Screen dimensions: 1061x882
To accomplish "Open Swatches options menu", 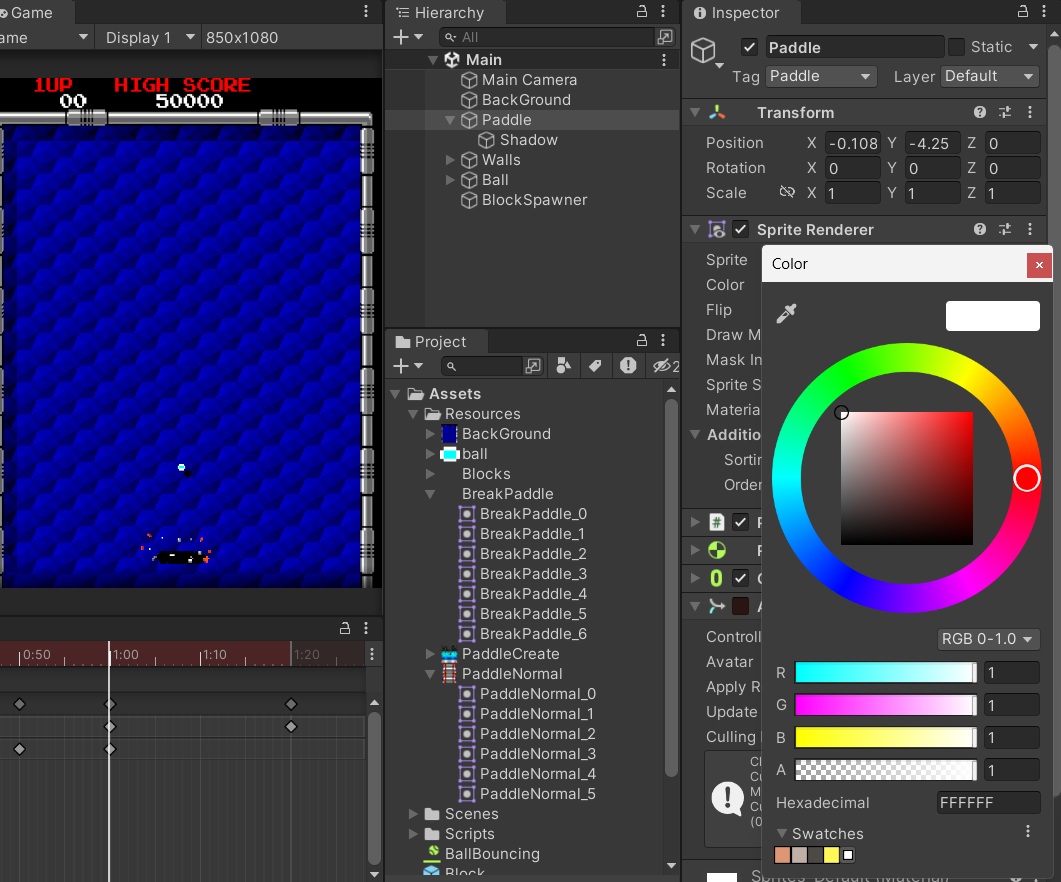I will tap(1027, 831).
